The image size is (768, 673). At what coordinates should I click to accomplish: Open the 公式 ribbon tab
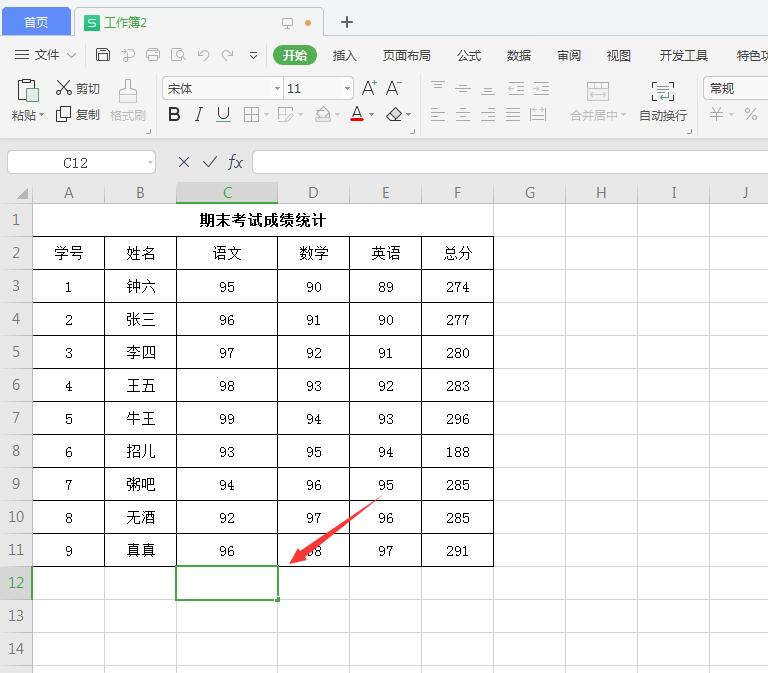[469, 55]
